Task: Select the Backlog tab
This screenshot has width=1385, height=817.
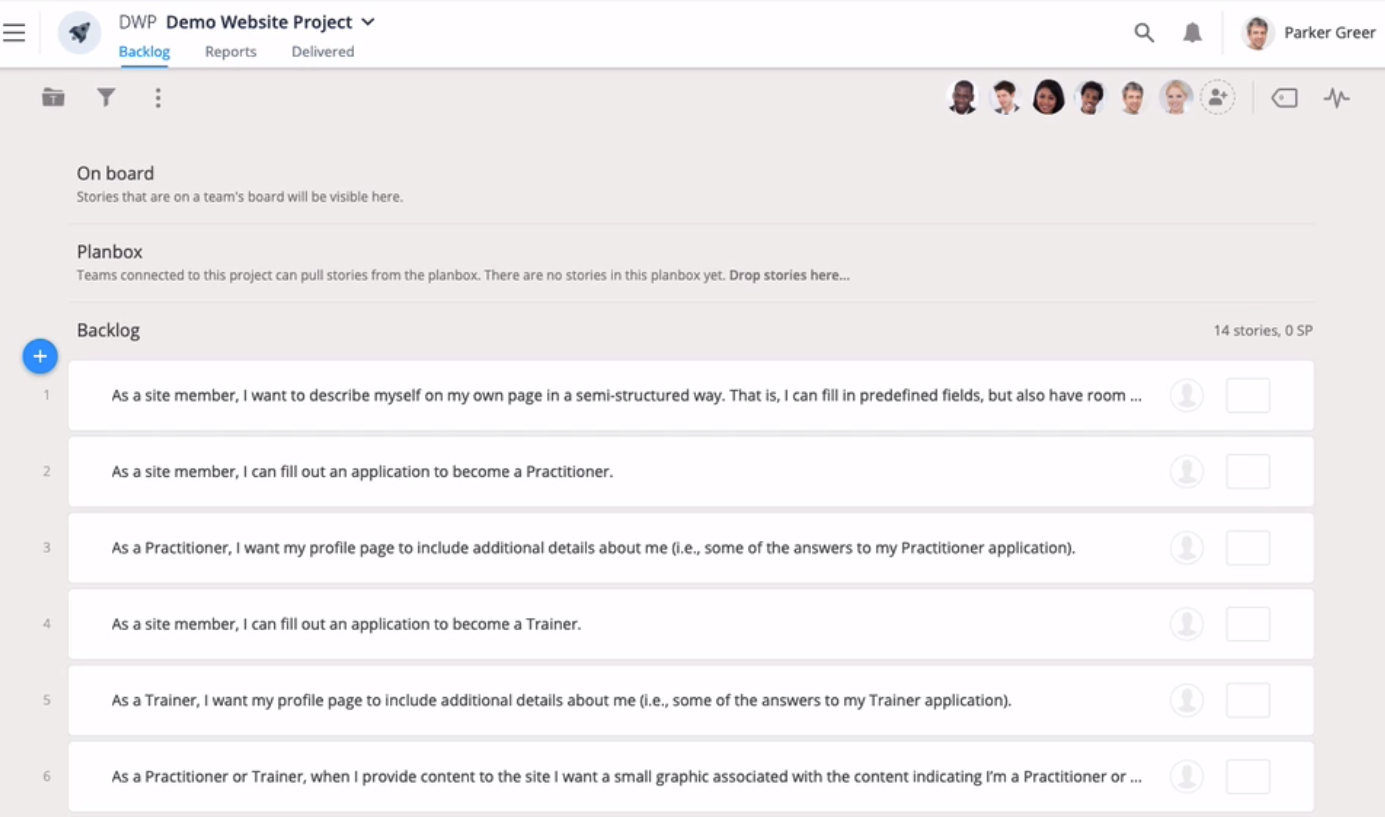Action: pos(144,51)
